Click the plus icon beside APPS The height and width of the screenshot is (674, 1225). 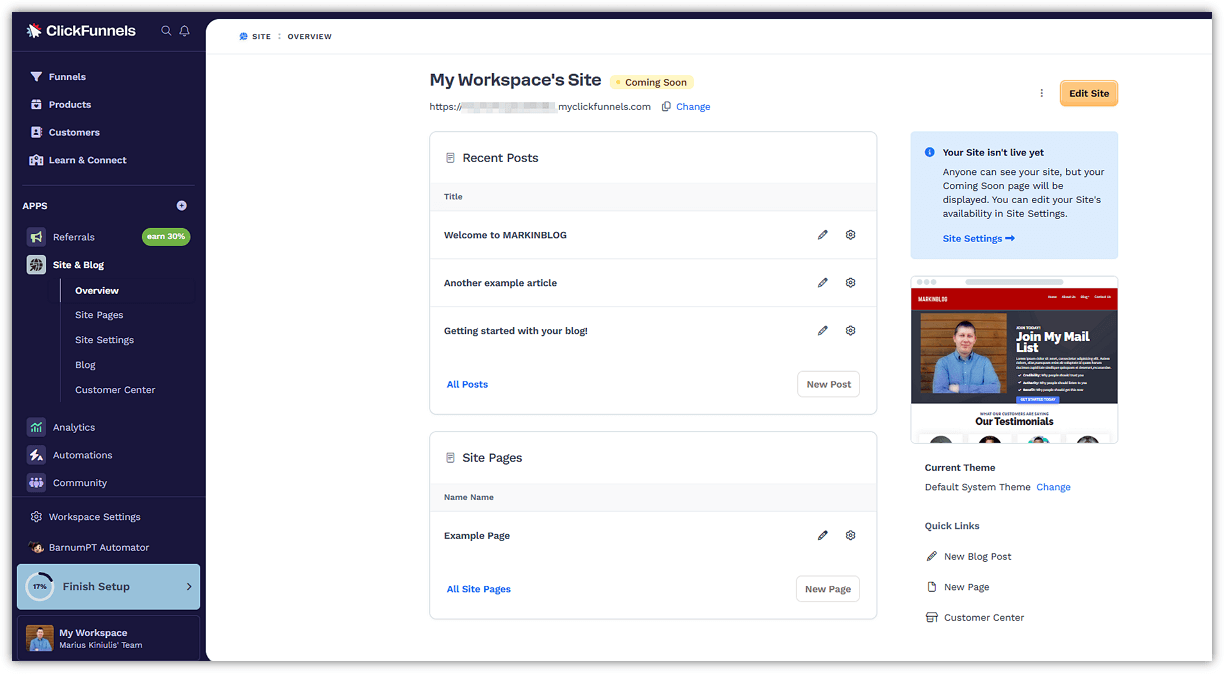coord(182,206)
